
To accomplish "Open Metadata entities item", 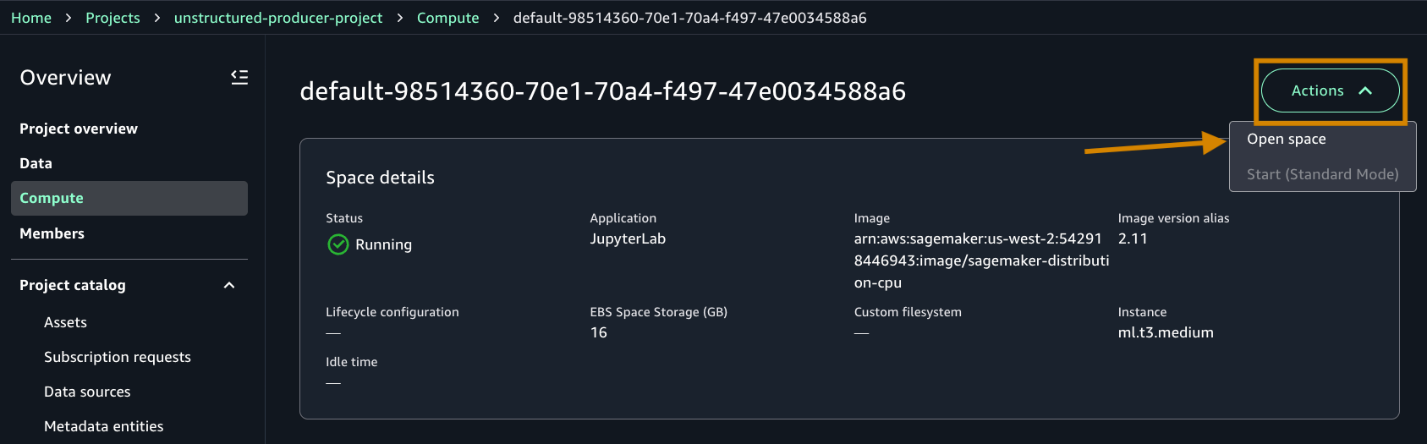I will (103, 426).
